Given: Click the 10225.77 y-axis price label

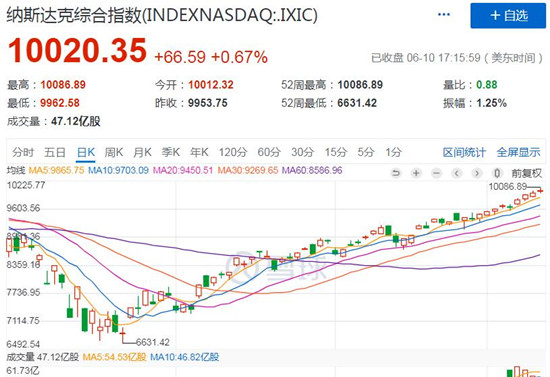Looking at the screenshot, I should click(x=26, y=185).
